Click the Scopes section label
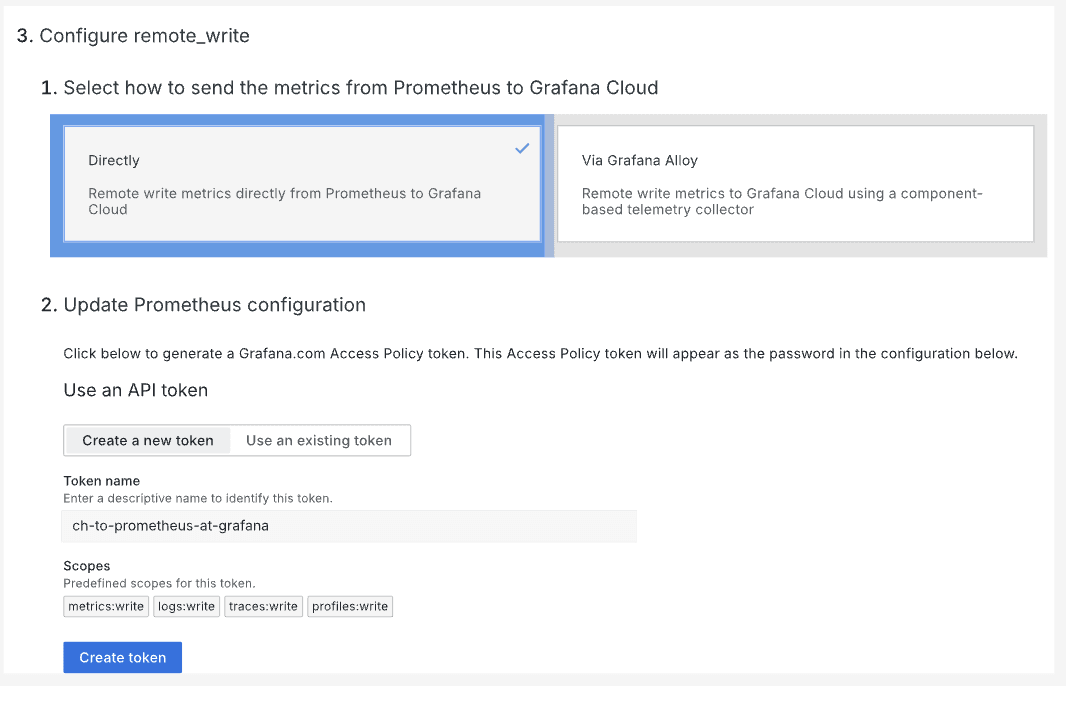Viewport: 1080px width, 717px height. [x=87, y=566]
